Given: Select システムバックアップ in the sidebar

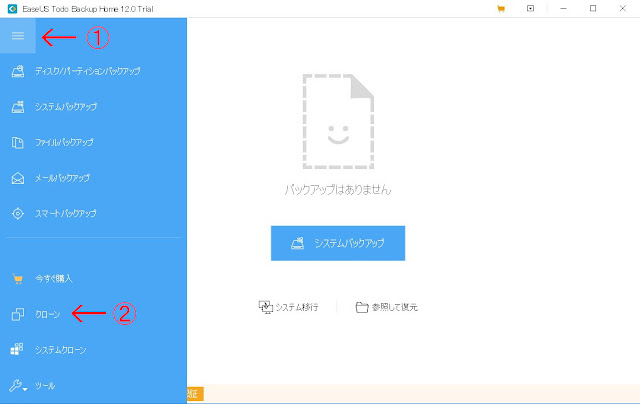Looking at the screenshot, I should (66, 107).
